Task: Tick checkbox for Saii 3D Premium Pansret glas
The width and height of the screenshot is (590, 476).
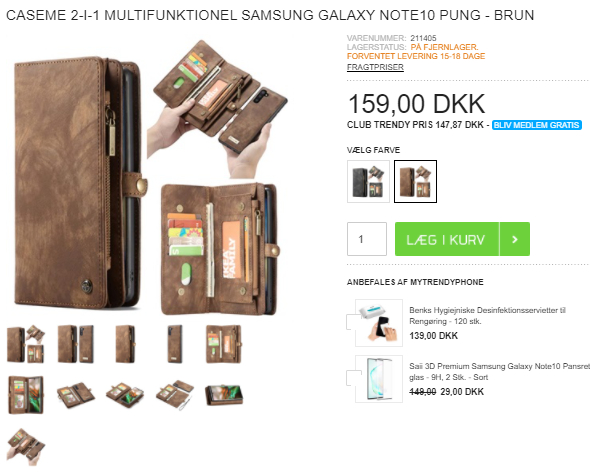Action: coord(351,378)
